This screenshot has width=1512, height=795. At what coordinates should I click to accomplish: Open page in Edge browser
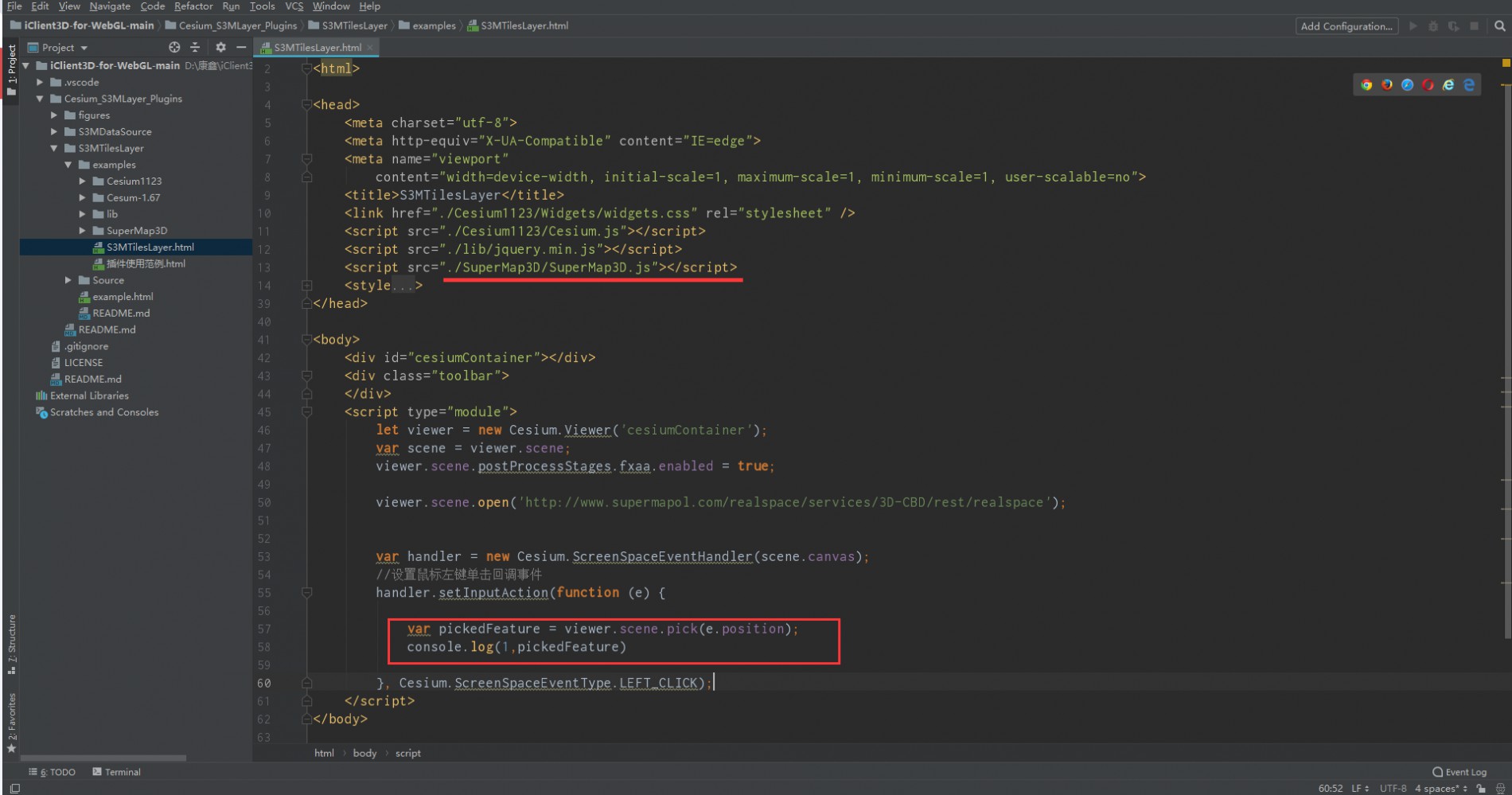[1469, 85]
